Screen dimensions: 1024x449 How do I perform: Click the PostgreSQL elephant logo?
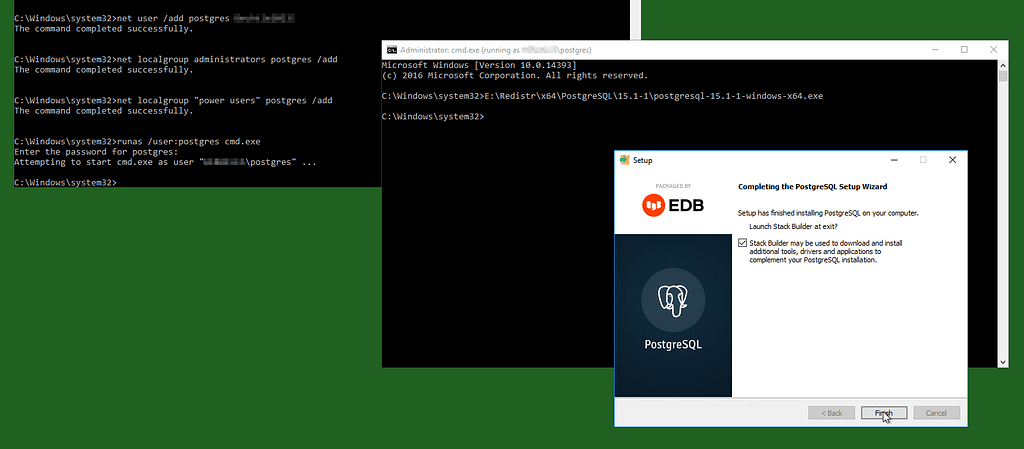tap(673, 301)
